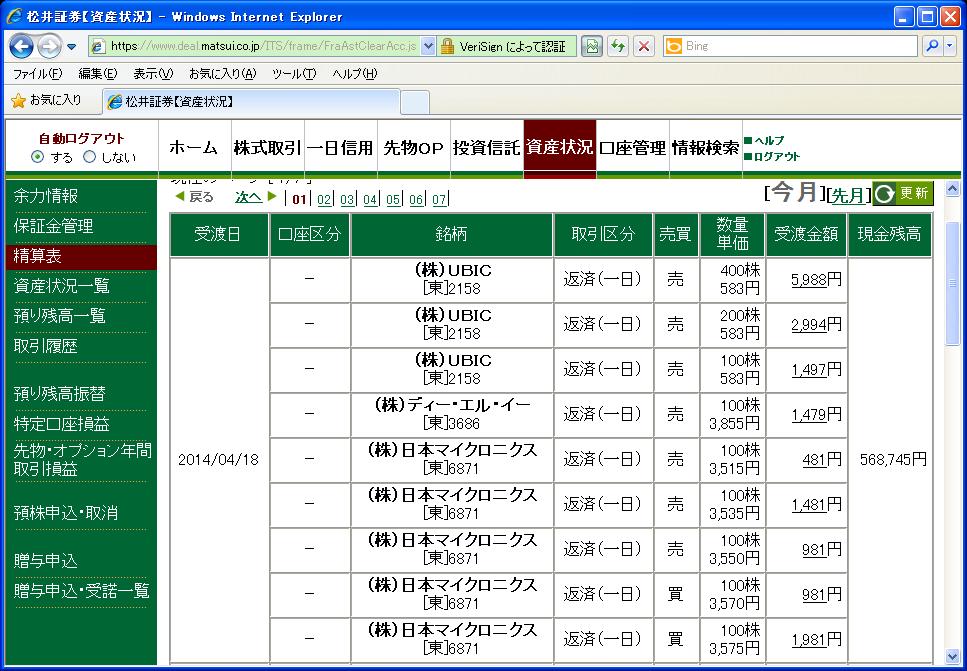The height and width of the screenshot is (671, 967).
Task: Select 精算表 in the sidebar
Action: pos(81,256)
